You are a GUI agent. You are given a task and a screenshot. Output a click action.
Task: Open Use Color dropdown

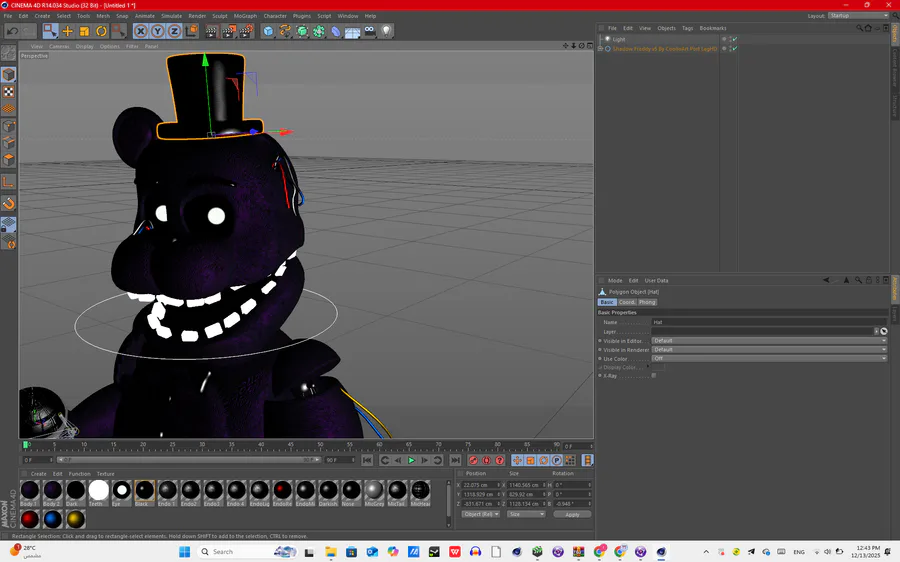click(770, 358)
